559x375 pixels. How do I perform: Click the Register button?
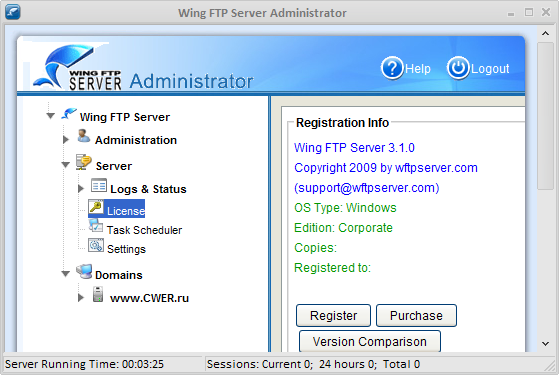(333, 315)
